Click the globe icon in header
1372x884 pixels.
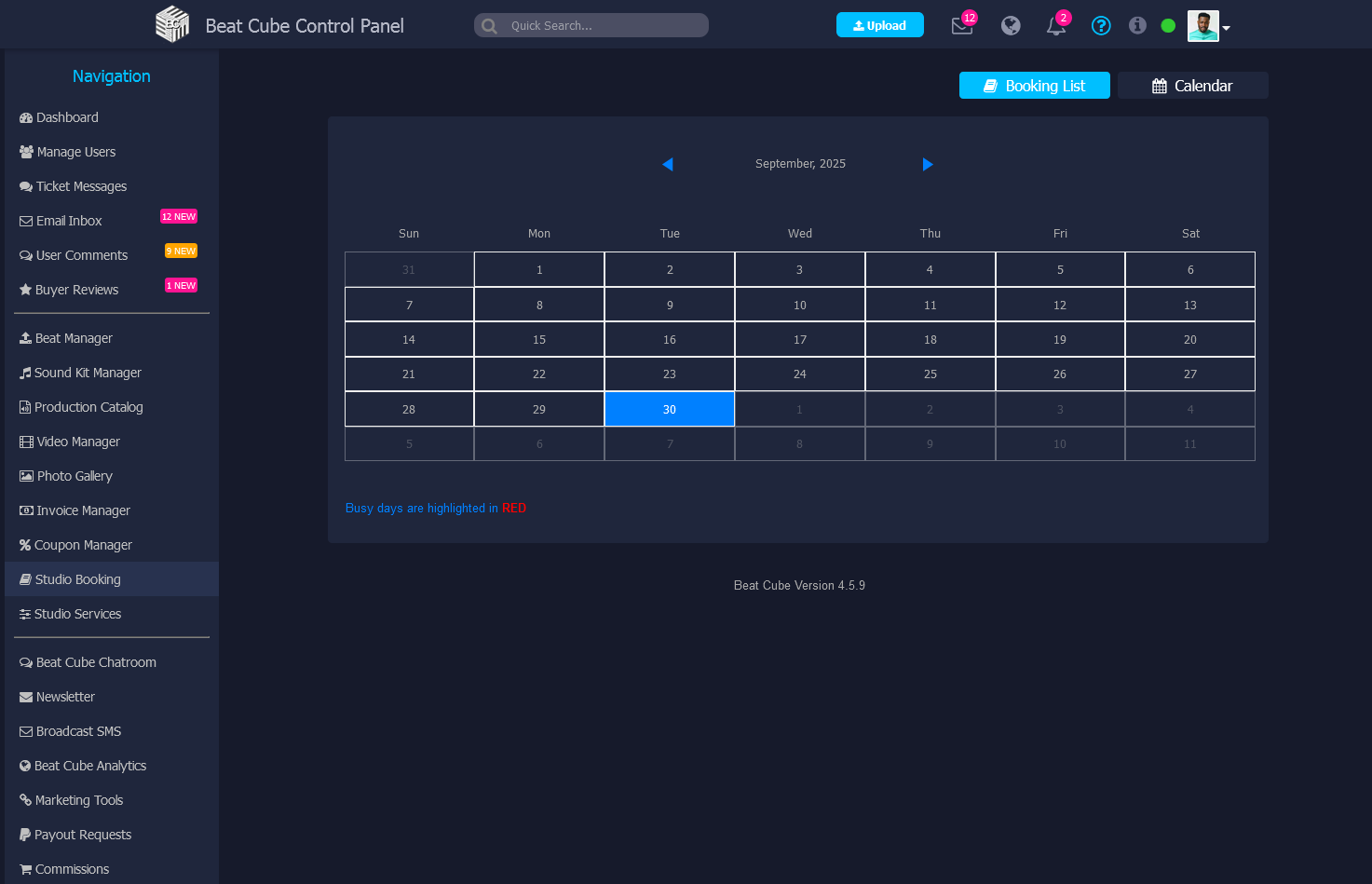tap(1011, 26)
